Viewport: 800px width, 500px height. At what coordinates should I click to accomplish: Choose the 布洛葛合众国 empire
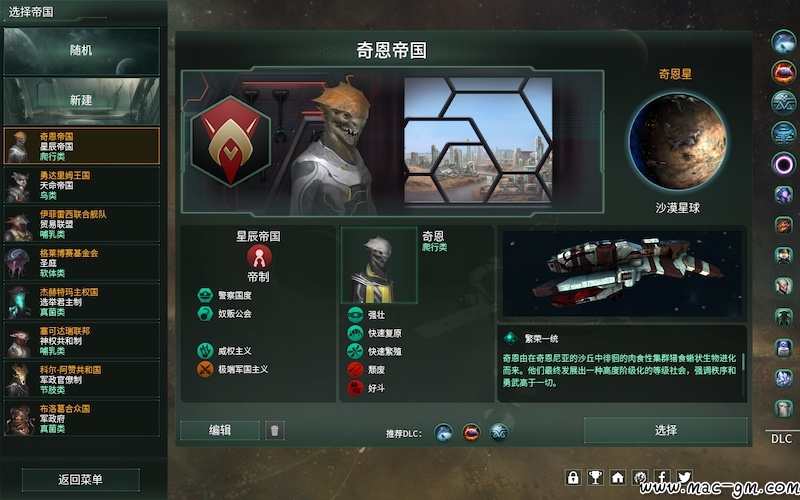(82, 418)
